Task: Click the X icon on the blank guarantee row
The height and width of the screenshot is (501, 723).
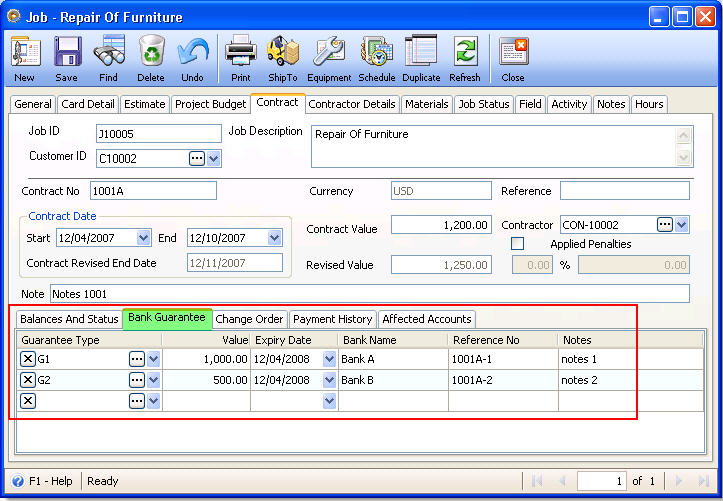Action: [x=28, y=401]
